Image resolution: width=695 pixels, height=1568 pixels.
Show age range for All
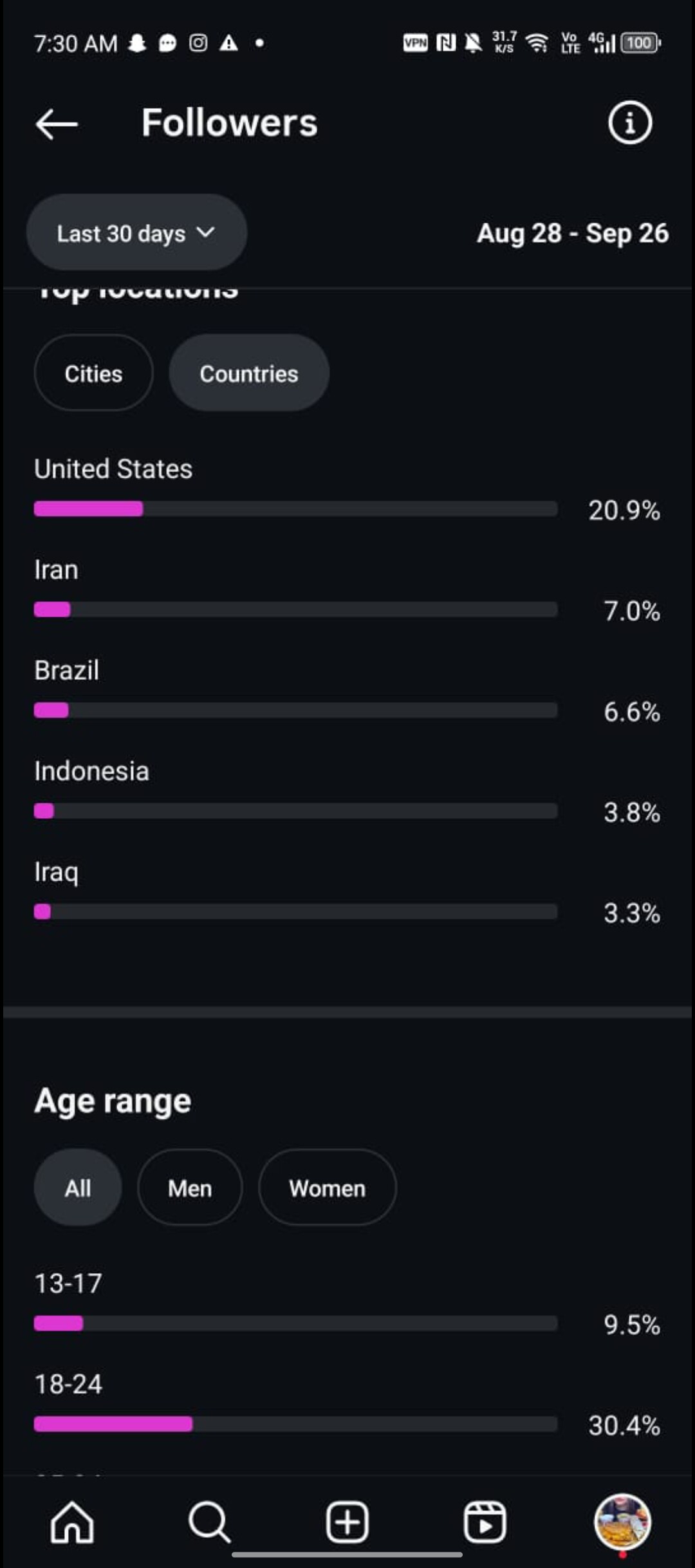pyautogui.click(x=78, y=1188)
